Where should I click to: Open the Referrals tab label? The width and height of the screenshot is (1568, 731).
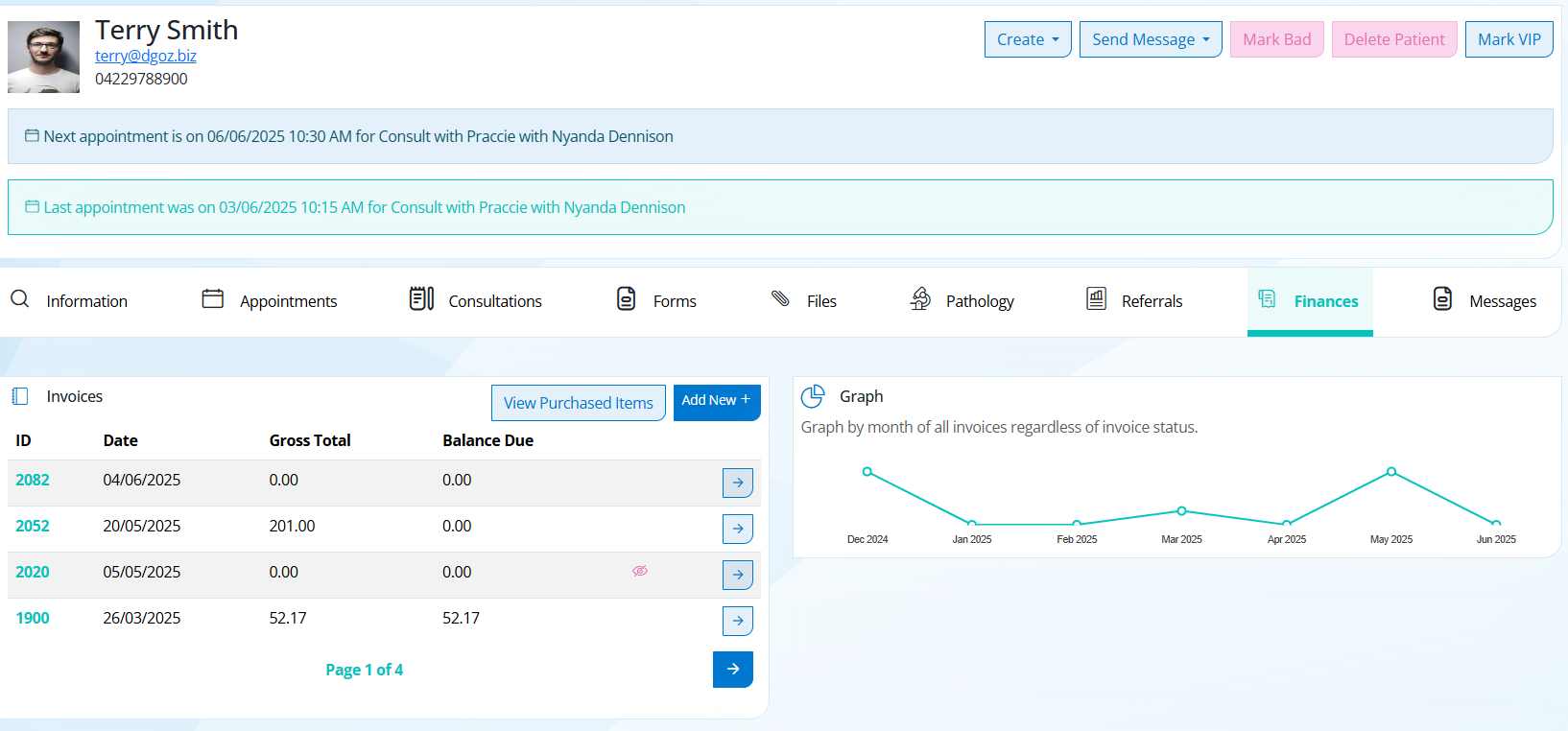(x=1152, y=301)
